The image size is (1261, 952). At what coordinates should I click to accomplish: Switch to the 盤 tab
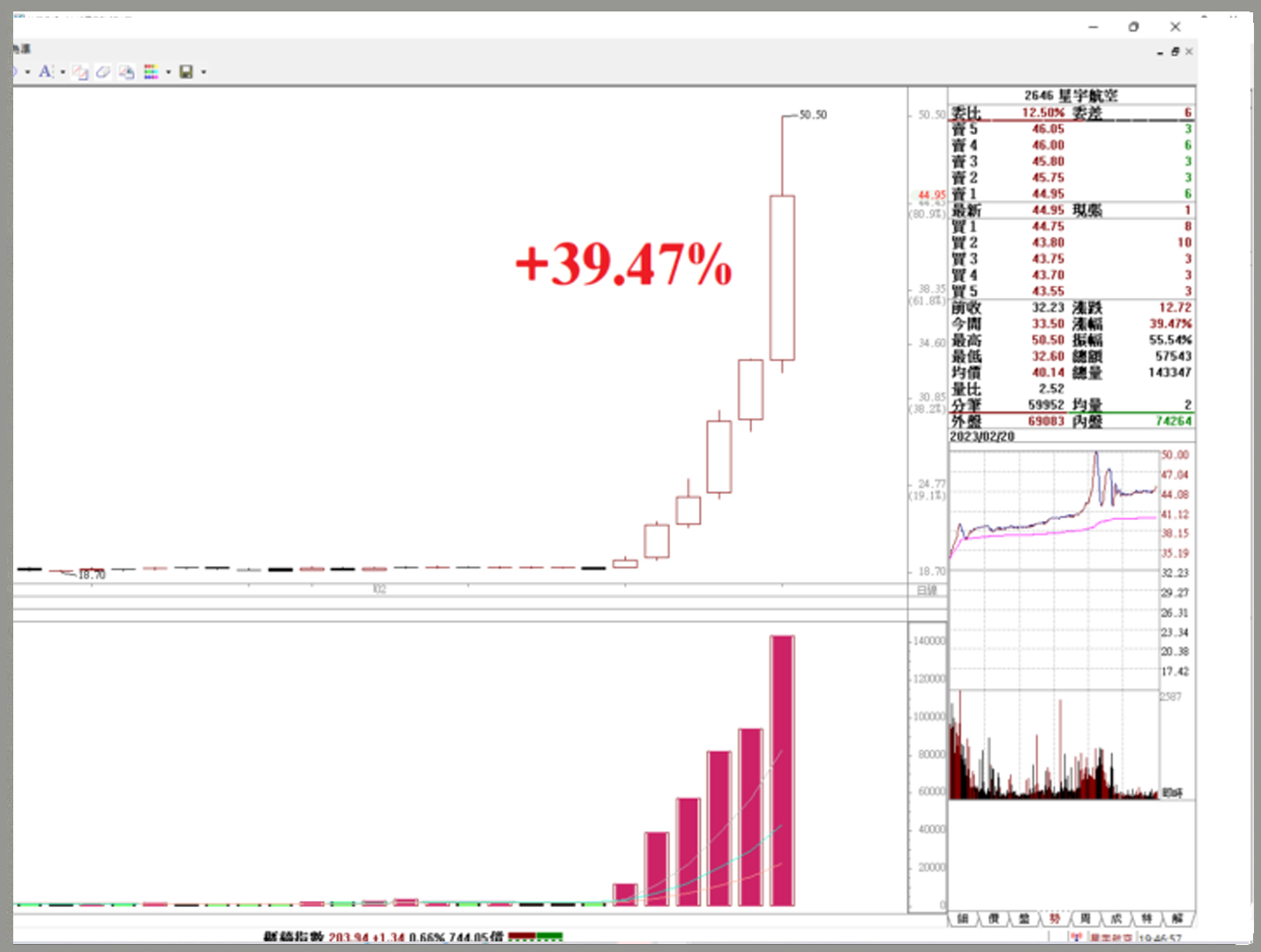(1024, 919)
